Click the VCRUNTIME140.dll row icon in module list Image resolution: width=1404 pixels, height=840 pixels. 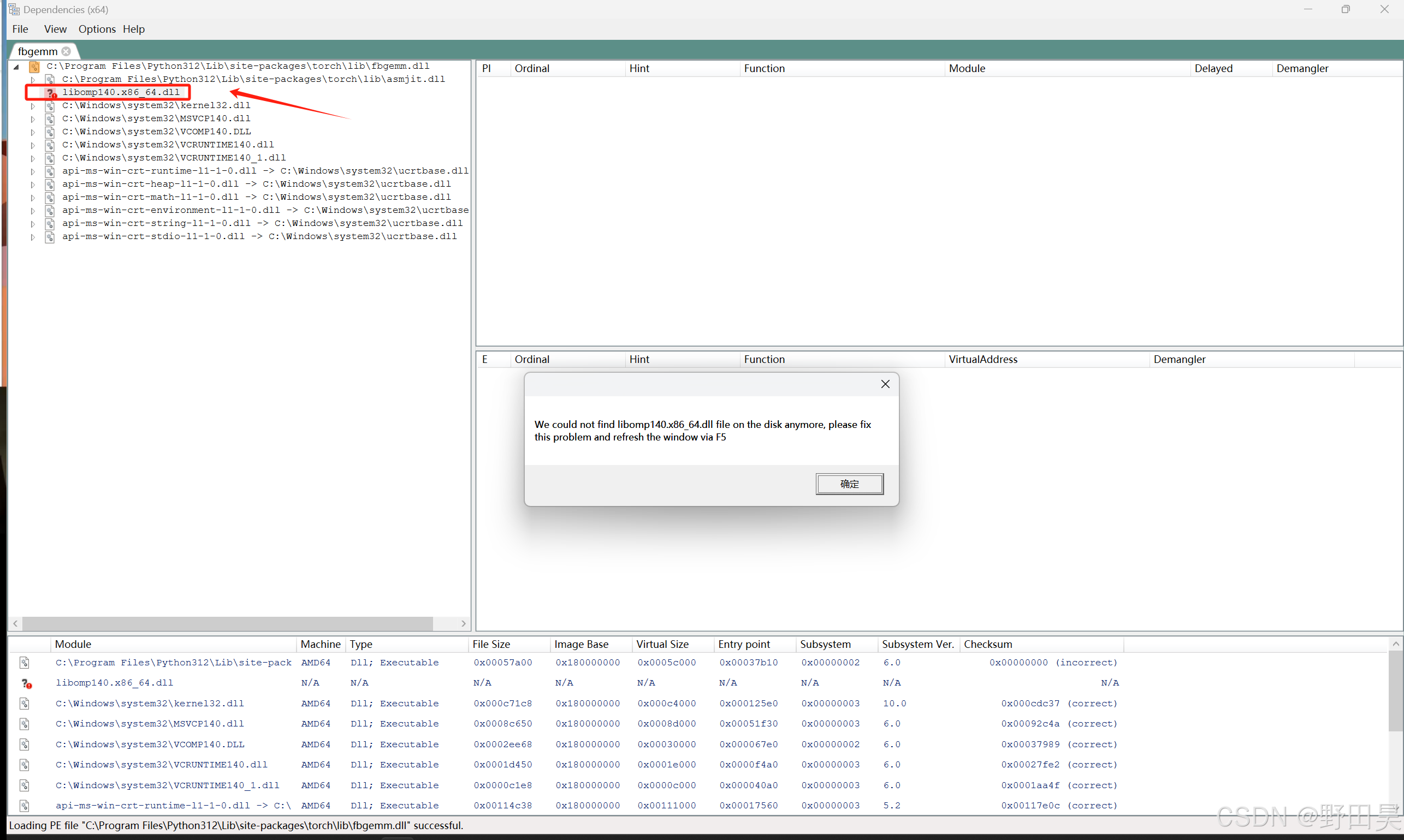[x=25, y=765]
